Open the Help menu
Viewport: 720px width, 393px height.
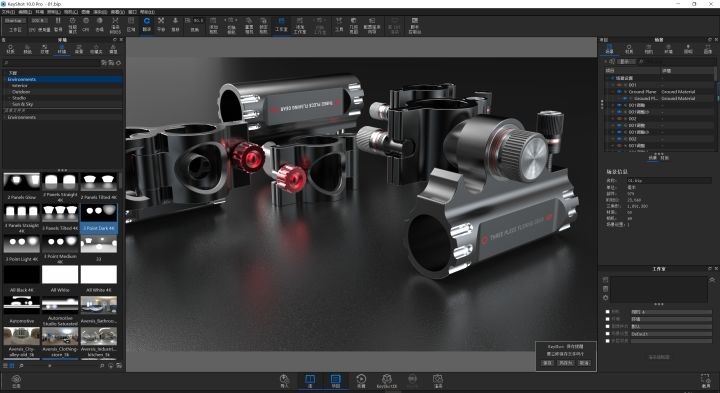[147, 12]
